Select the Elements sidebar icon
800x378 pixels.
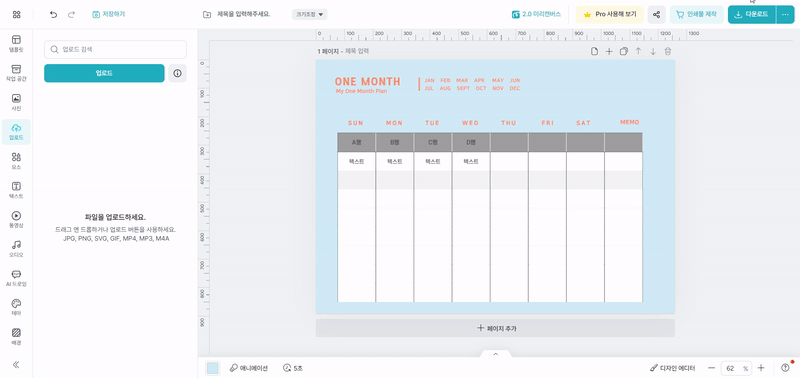coord(16,161)
